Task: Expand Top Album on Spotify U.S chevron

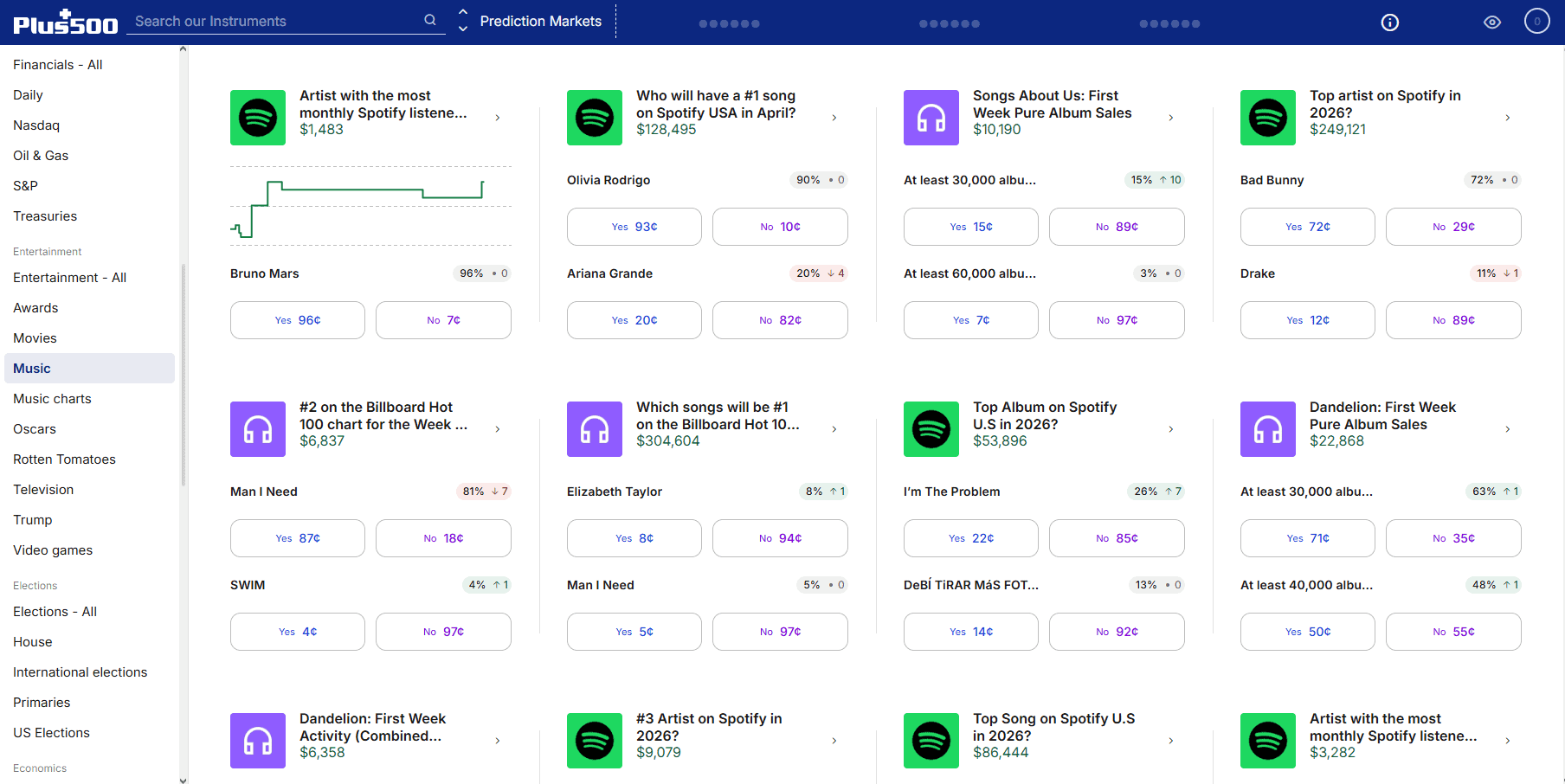Action: (x=1171, y=429)
